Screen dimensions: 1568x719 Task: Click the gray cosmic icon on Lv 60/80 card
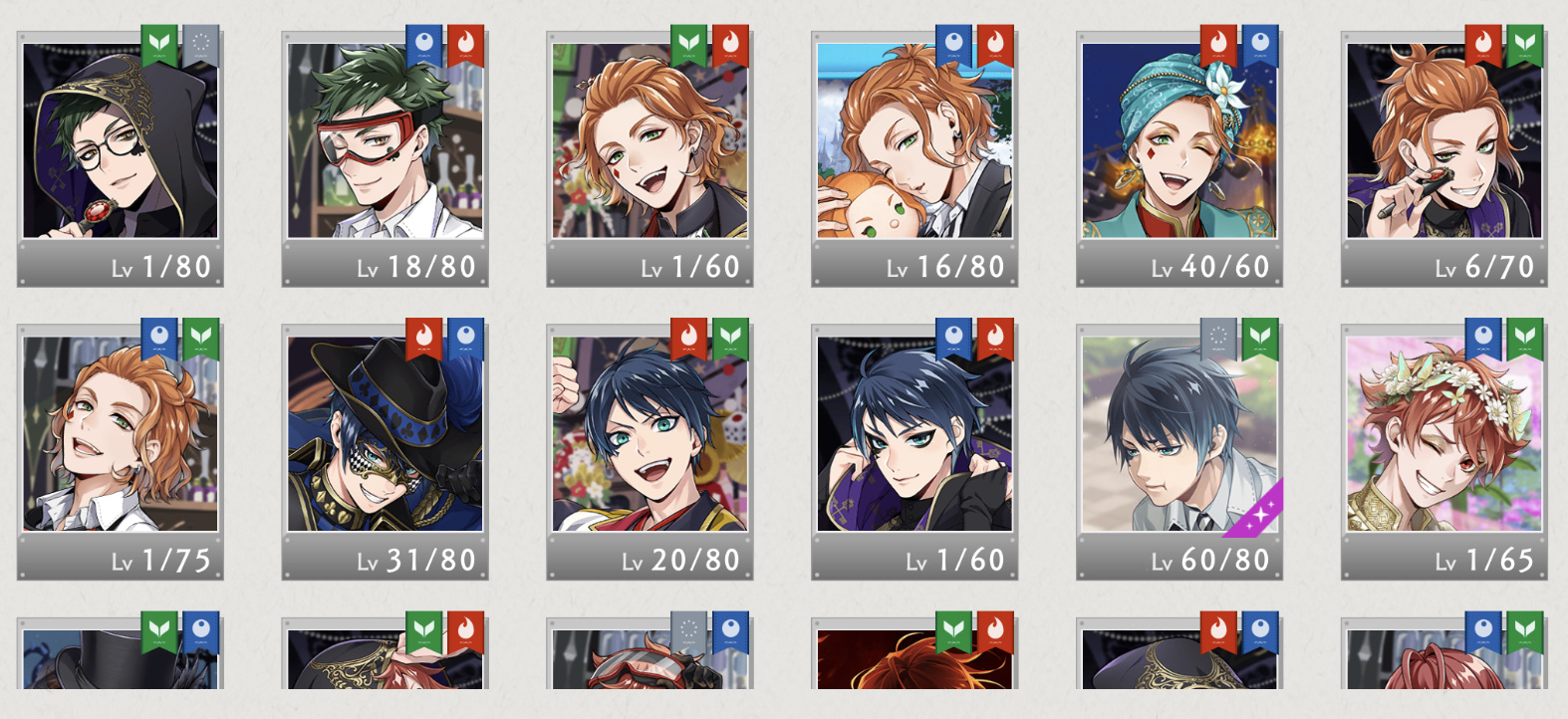1218,339
